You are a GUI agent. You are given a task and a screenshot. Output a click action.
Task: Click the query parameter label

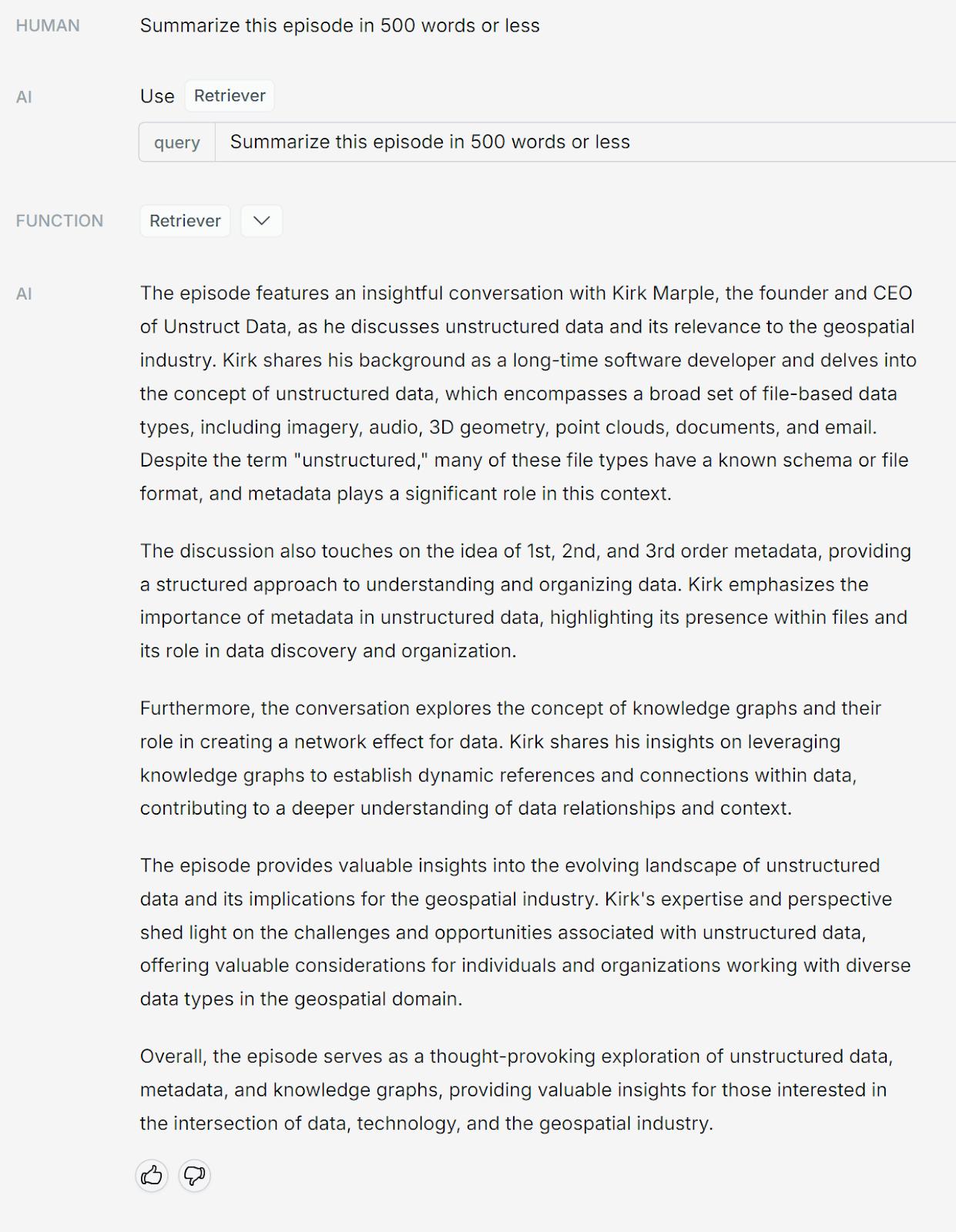176,142
